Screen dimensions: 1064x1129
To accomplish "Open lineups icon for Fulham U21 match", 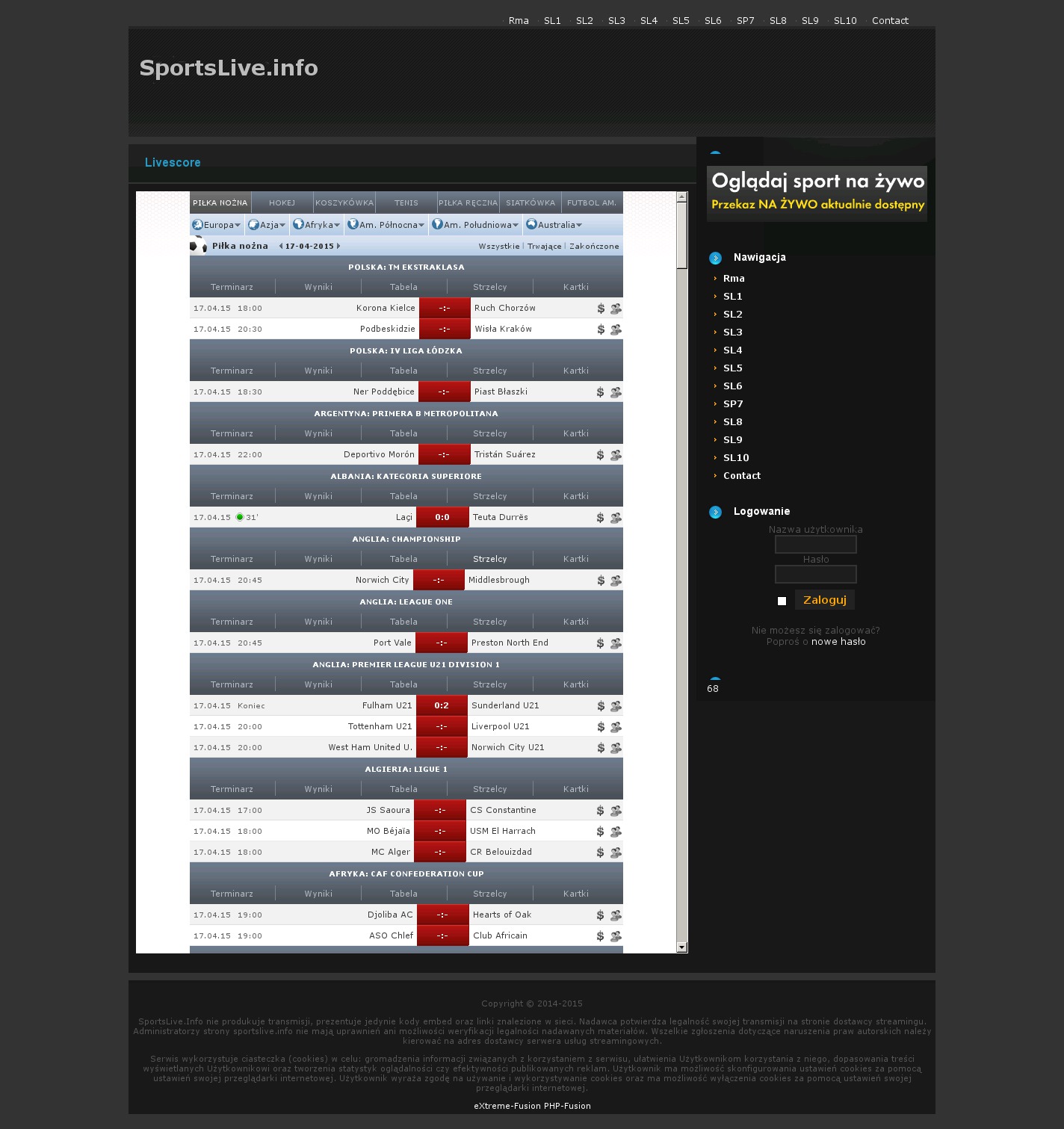I will pyautogui.click(x=616, y=706).
